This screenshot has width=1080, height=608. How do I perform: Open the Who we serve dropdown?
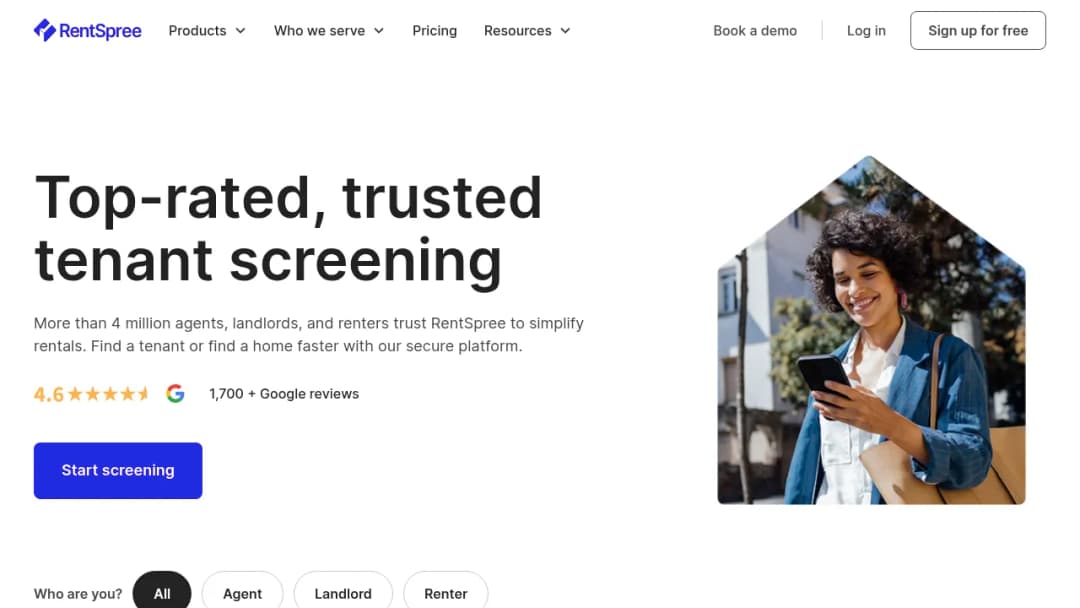click(x=329, y=31)
